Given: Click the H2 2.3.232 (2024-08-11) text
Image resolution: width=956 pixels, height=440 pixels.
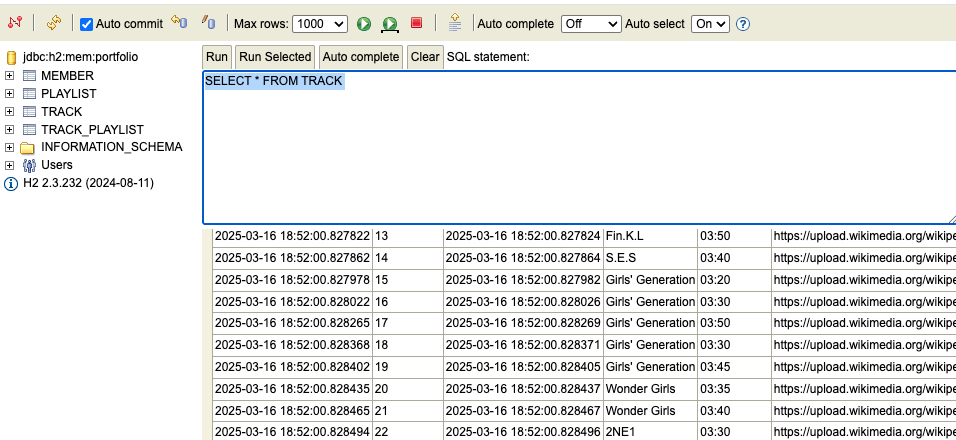Looking at the screenshot, I should click(88, 183).
